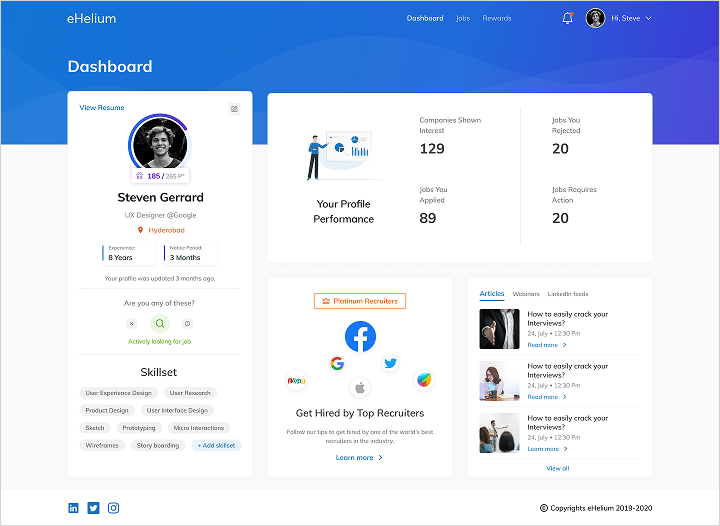Viewport: 720px width, 526px height.
Task: Open the handshake article thumbnail
Action: pyautogui.click(x=500, y=329)
